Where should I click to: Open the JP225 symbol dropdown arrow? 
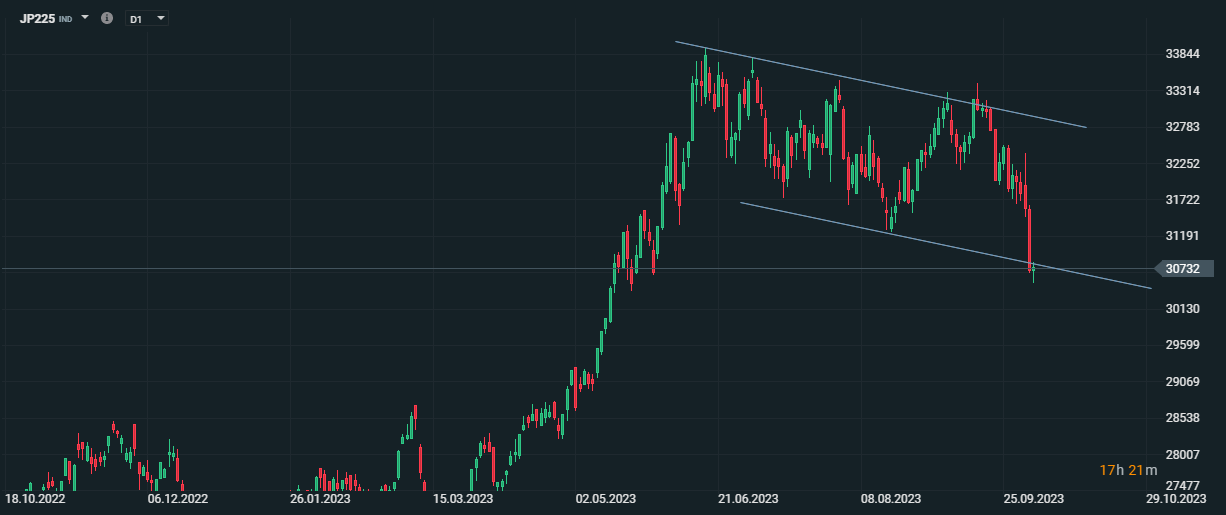click(x=85, y=18)
